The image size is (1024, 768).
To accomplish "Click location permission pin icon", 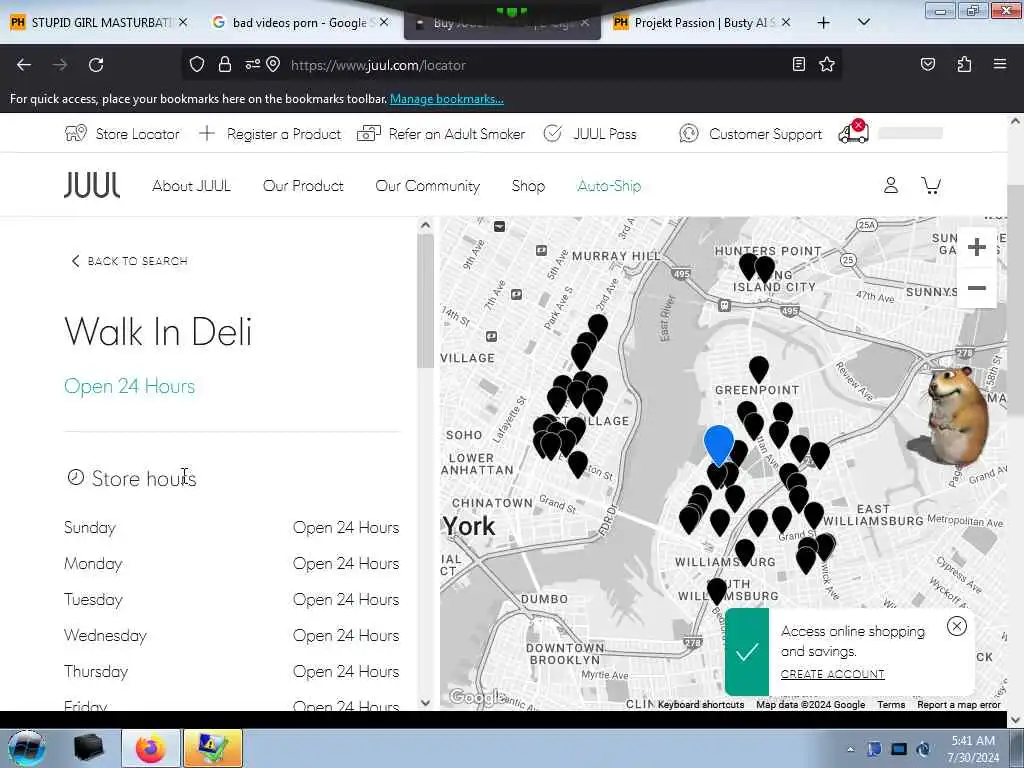I will pyautogui.click(x=273, y=65).
